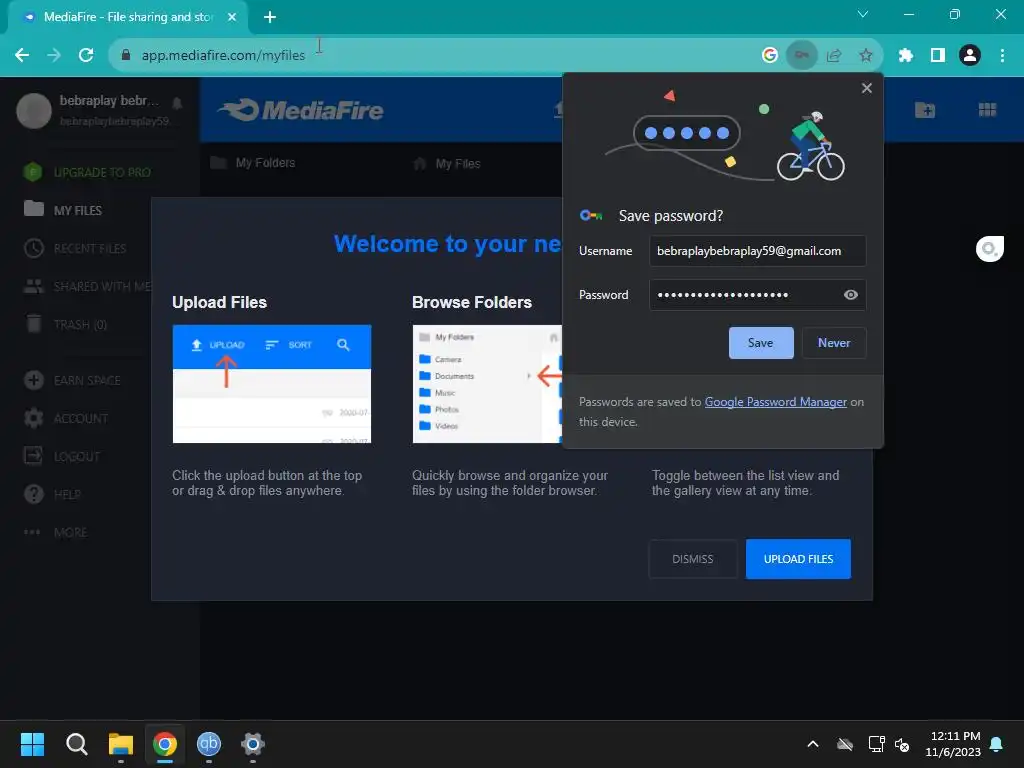1024x768 pixels.
Task: Click the Chrome icon in taskbar
Action: tap(165, 744)
